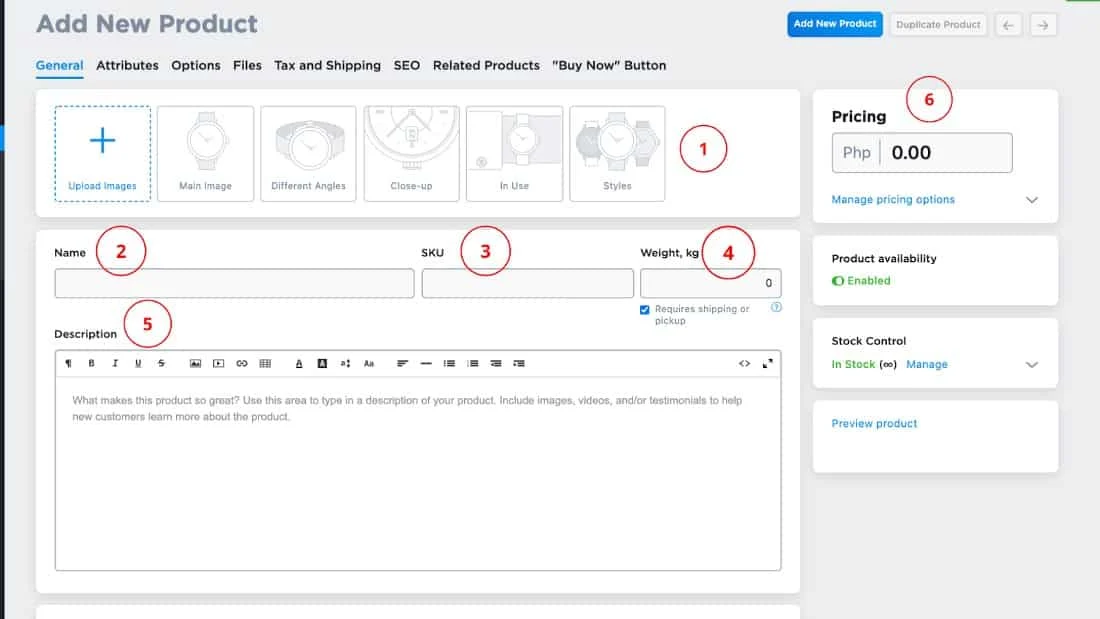The width and height of the screenshot is (1100, 619).
Task: Toggle strikethrough formatting in description
Action: click(x=161, y=364)
